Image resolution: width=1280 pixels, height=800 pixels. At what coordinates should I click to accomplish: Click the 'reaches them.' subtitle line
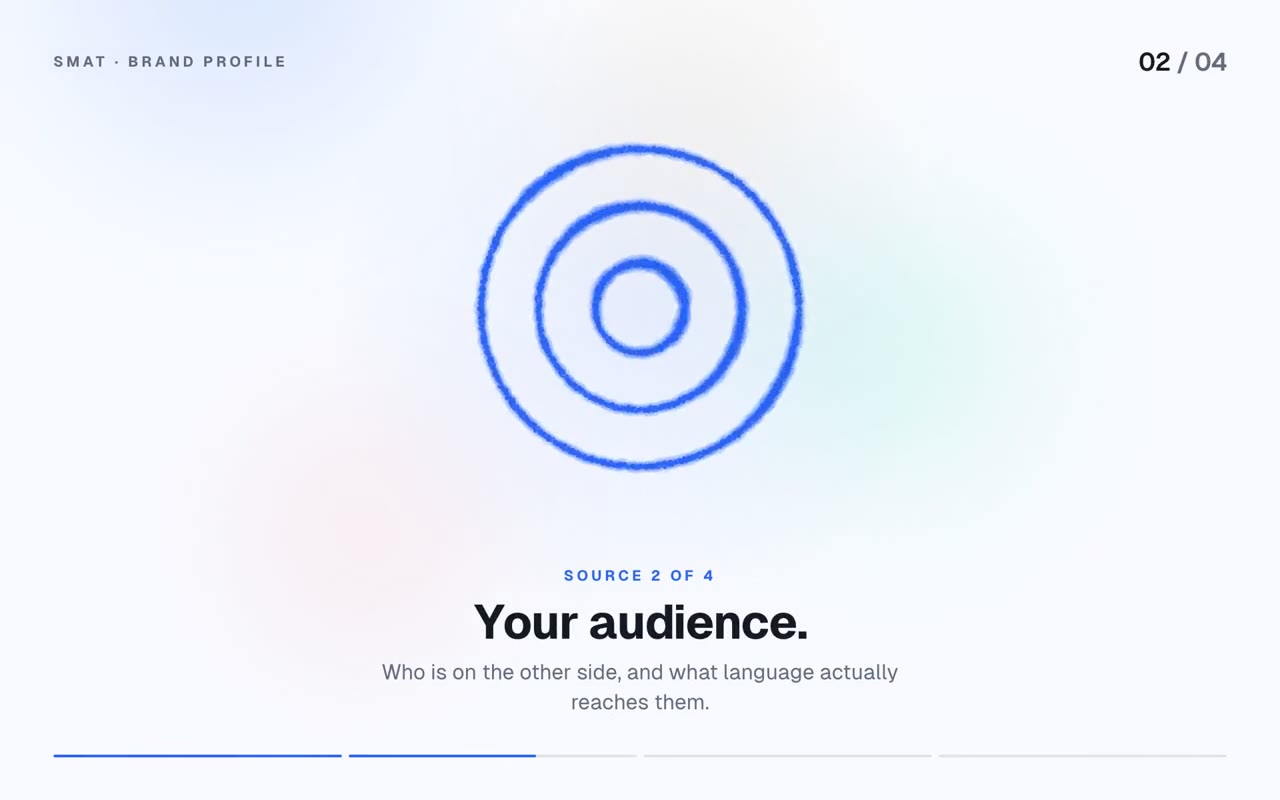tap(640, 702)
